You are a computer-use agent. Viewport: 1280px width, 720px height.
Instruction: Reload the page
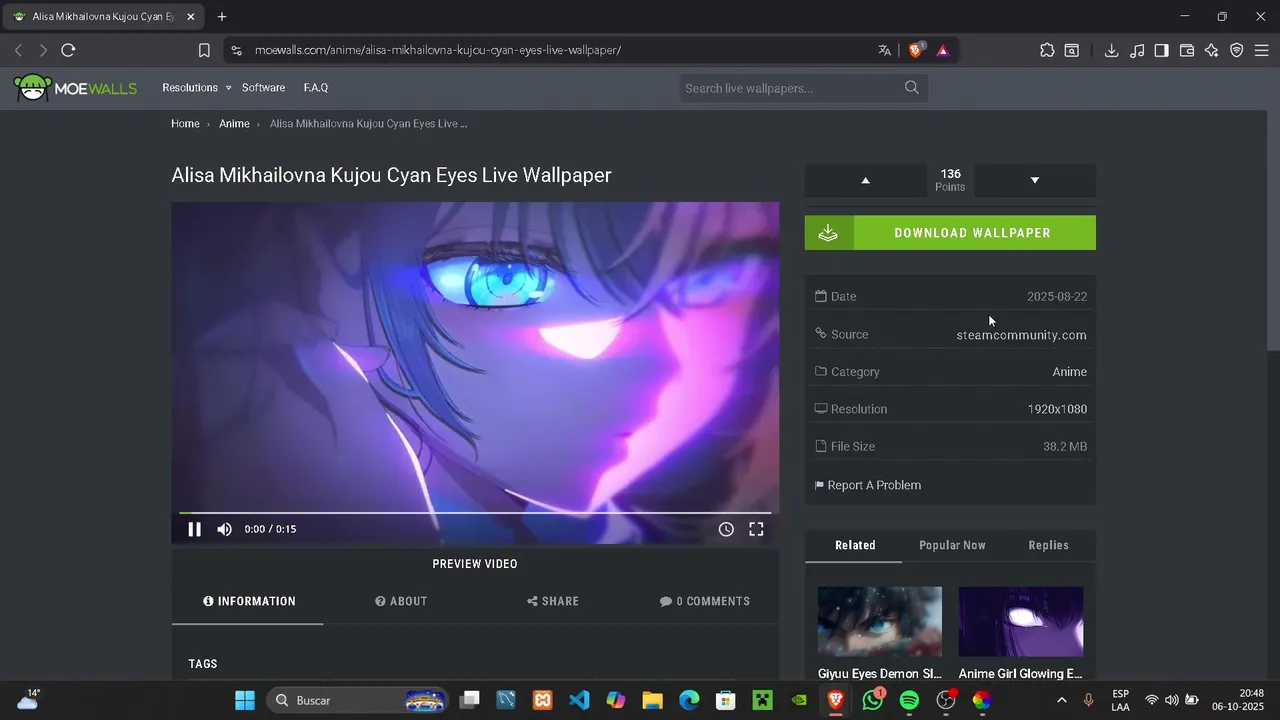click(68, 50)
